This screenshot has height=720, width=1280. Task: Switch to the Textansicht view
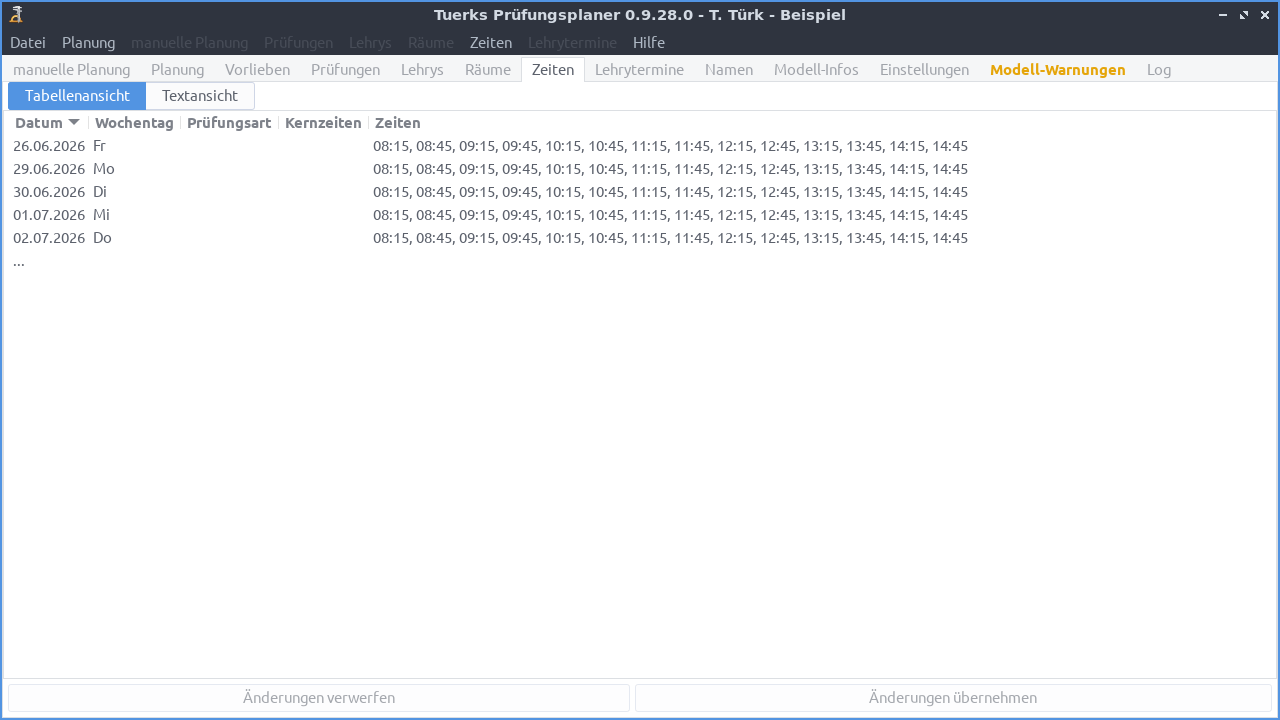pos(199,95)
